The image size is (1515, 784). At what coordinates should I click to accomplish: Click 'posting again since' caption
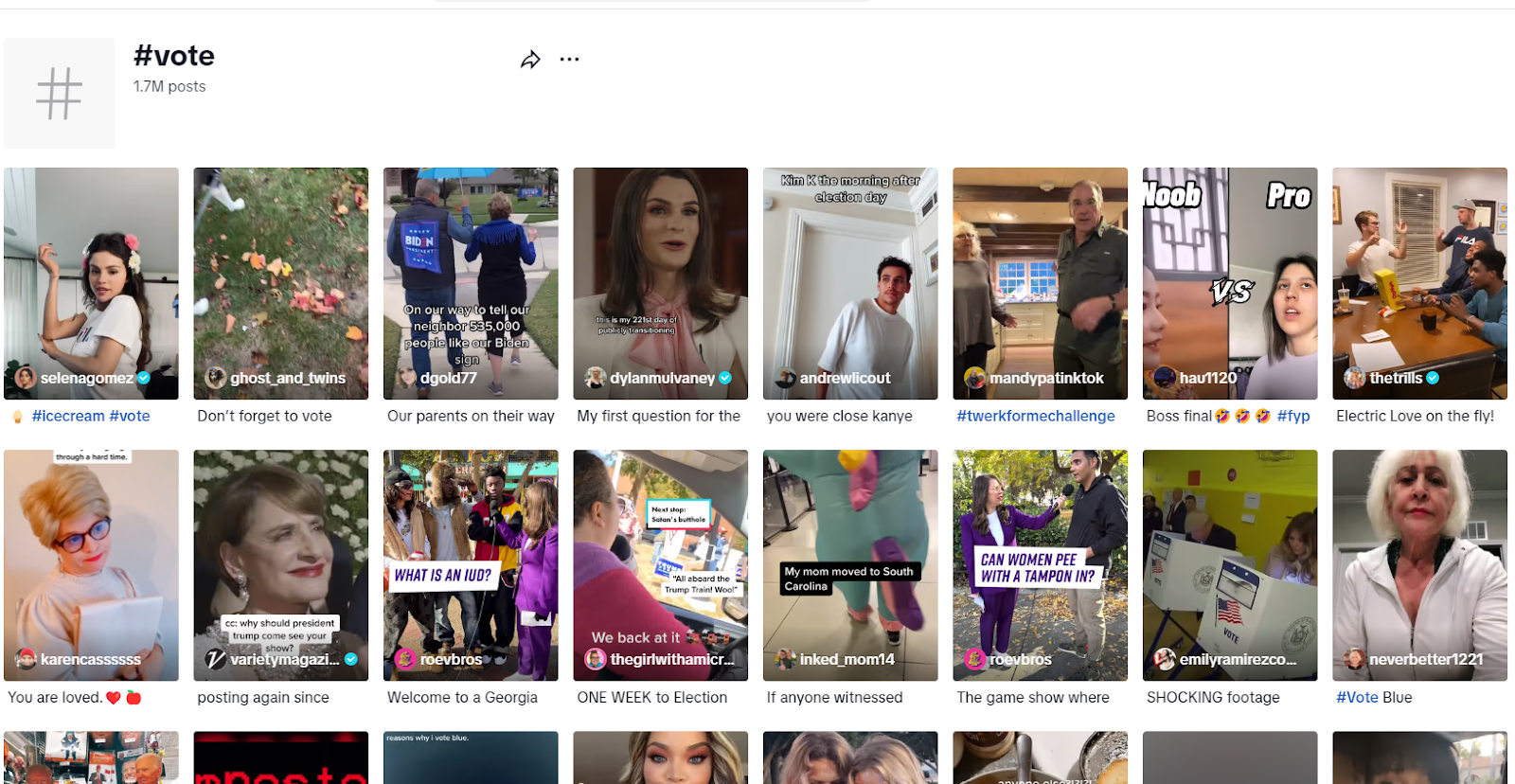[x=263, y=697]
